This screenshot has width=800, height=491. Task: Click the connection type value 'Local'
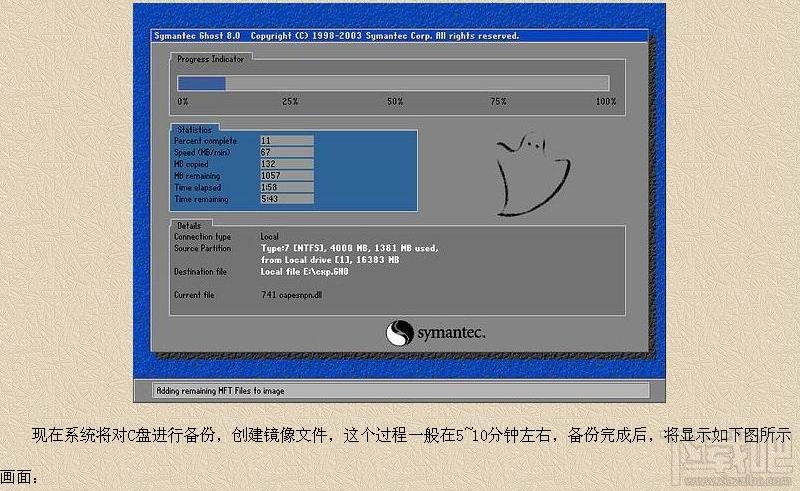coord(269,237)
